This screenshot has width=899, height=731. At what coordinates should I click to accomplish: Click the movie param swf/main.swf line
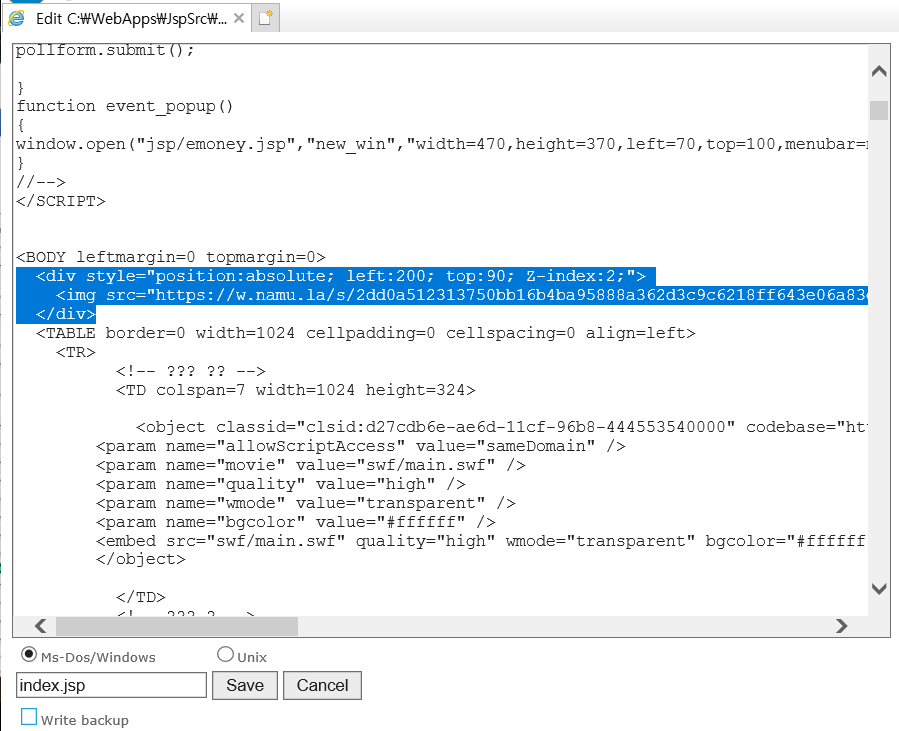311,466
